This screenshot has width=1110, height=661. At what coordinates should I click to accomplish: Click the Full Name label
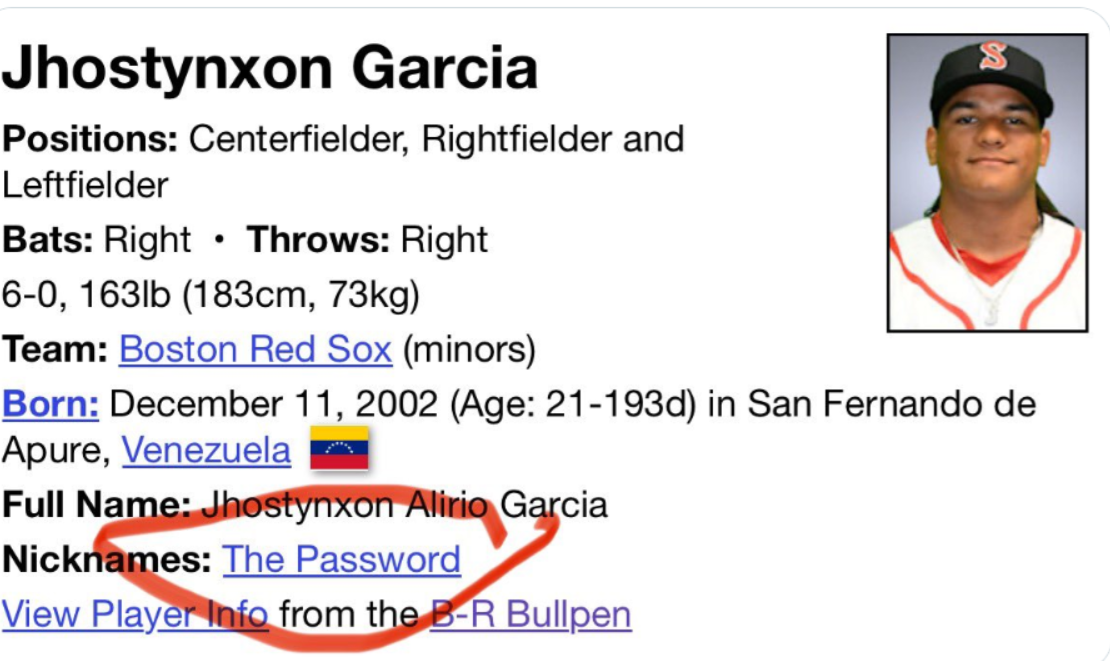point(95,505)
